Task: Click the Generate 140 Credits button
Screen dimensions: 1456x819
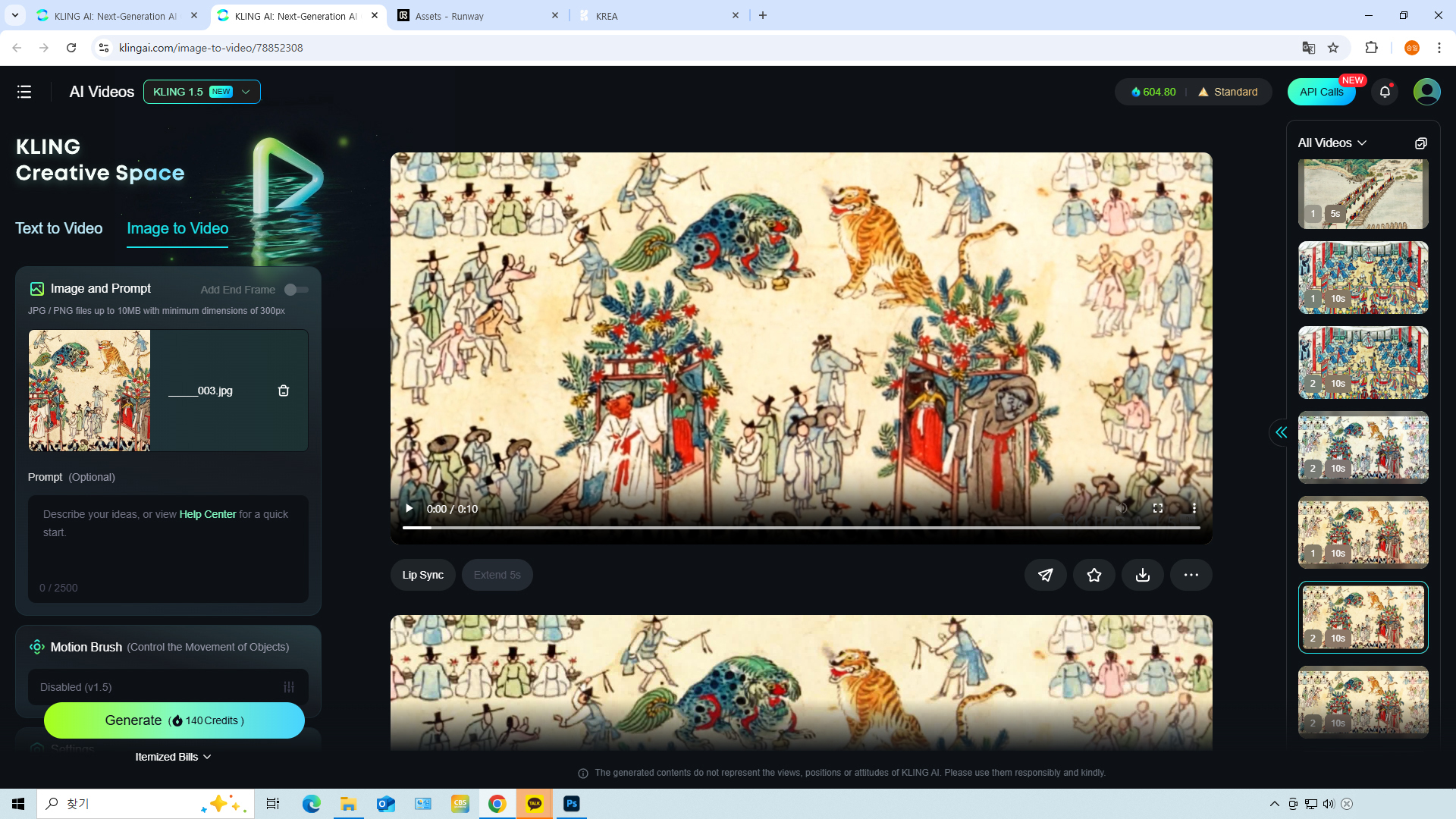Action: (174, 720)
